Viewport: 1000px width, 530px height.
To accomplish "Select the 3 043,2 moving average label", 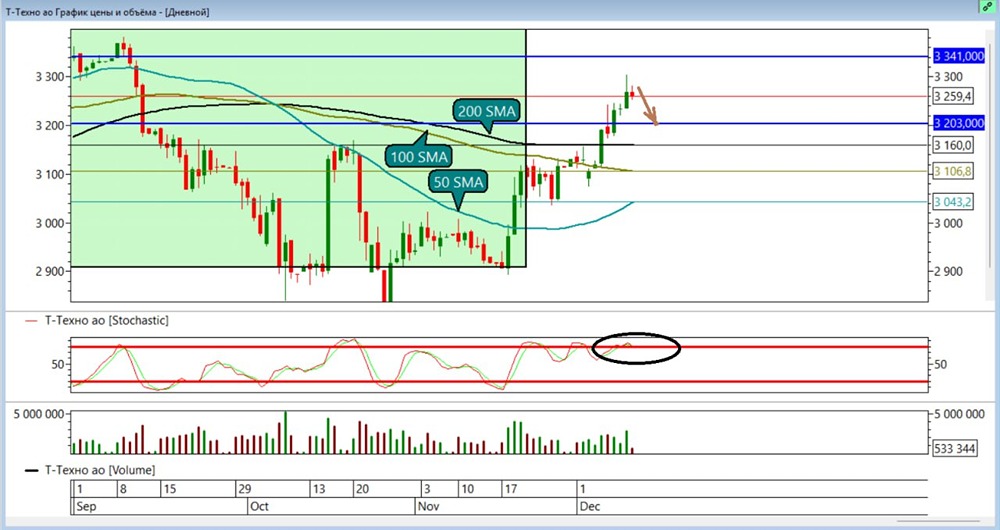I will [953, 202].
